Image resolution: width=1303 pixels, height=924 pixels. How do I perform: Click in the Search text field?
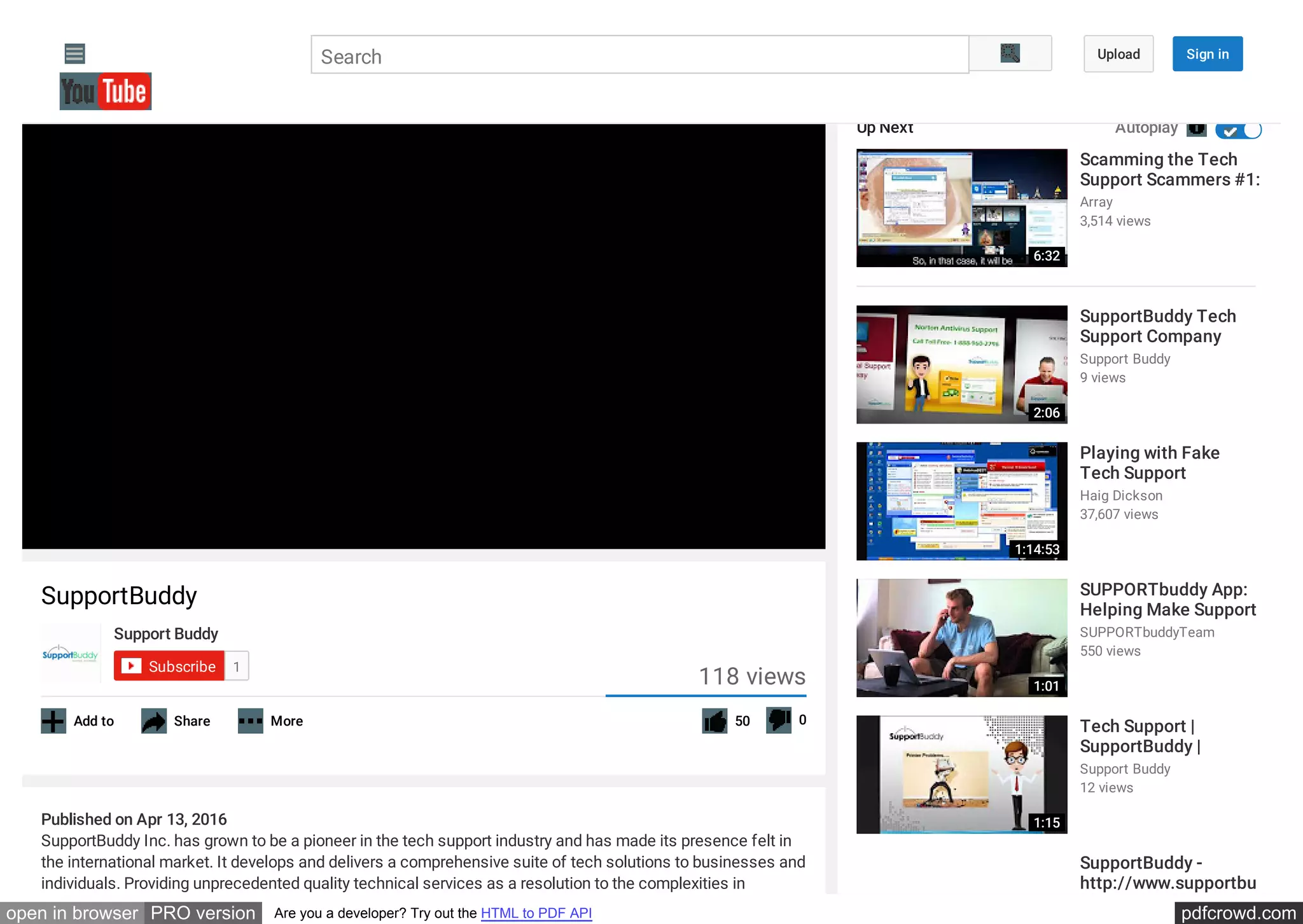pos(639,55)
